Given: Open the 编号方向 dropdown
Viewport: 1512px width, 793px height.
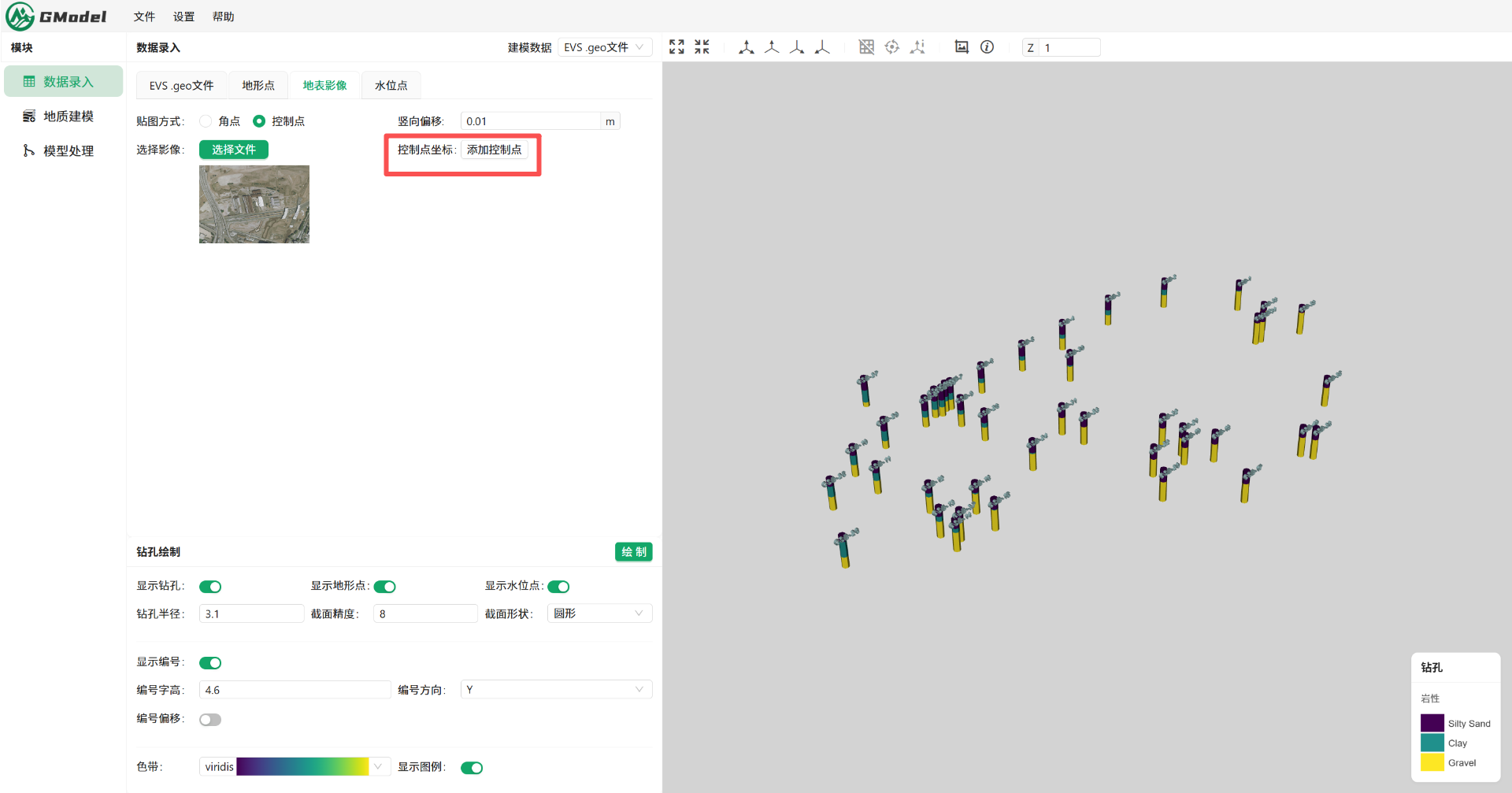Looking at the screenshot, I should [x=556, y=690].
